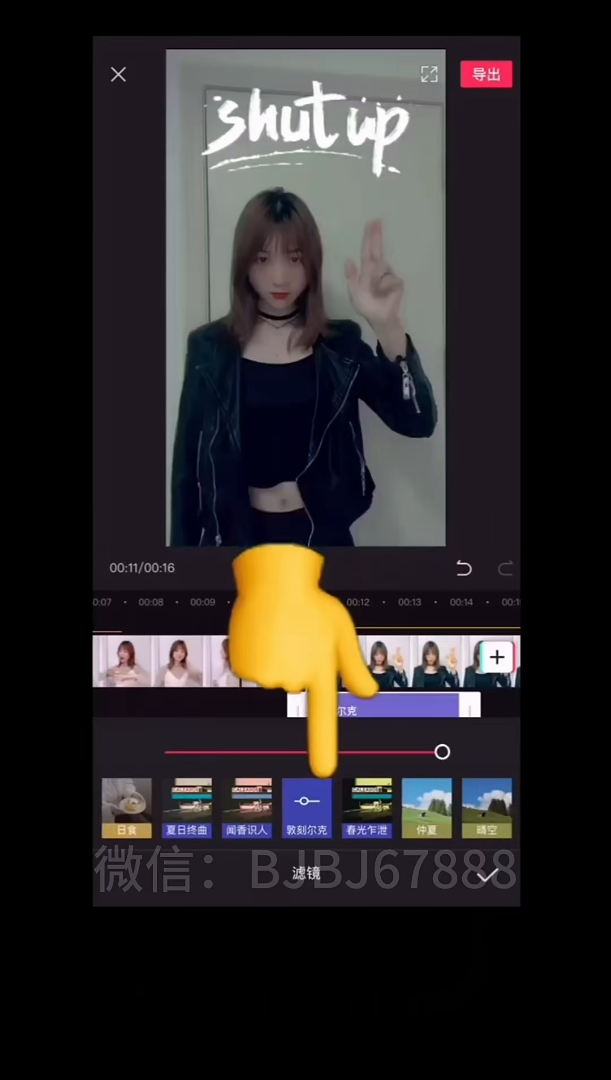Click the 00:13 mark on the time ruler
This screenshot has height=1080, width=611.
click(409, 602)
